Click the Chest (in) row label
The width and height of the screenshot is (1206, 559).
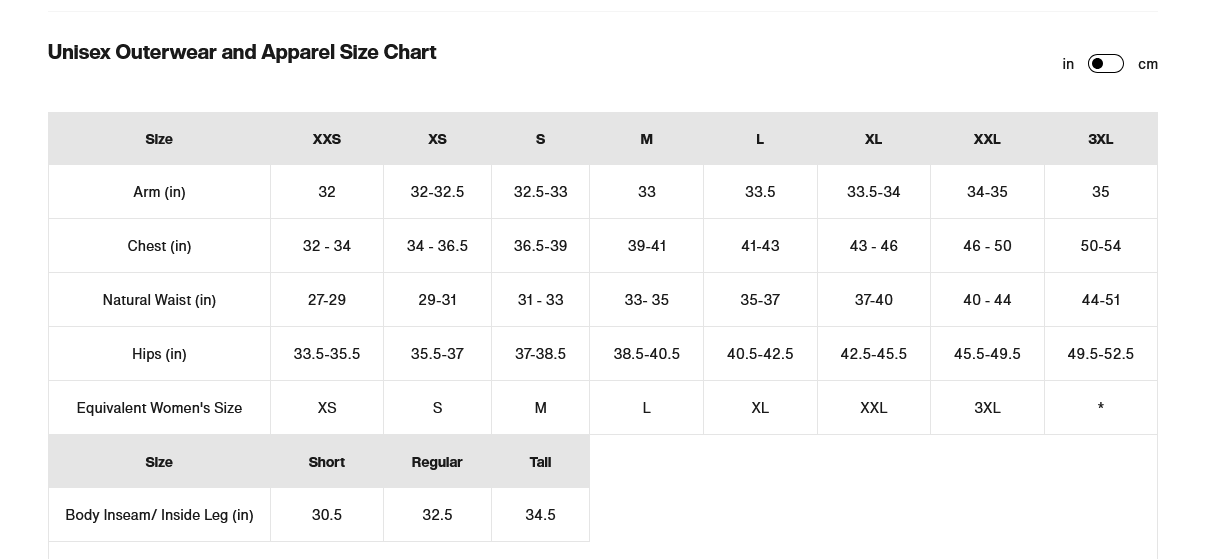coord(159,246)
